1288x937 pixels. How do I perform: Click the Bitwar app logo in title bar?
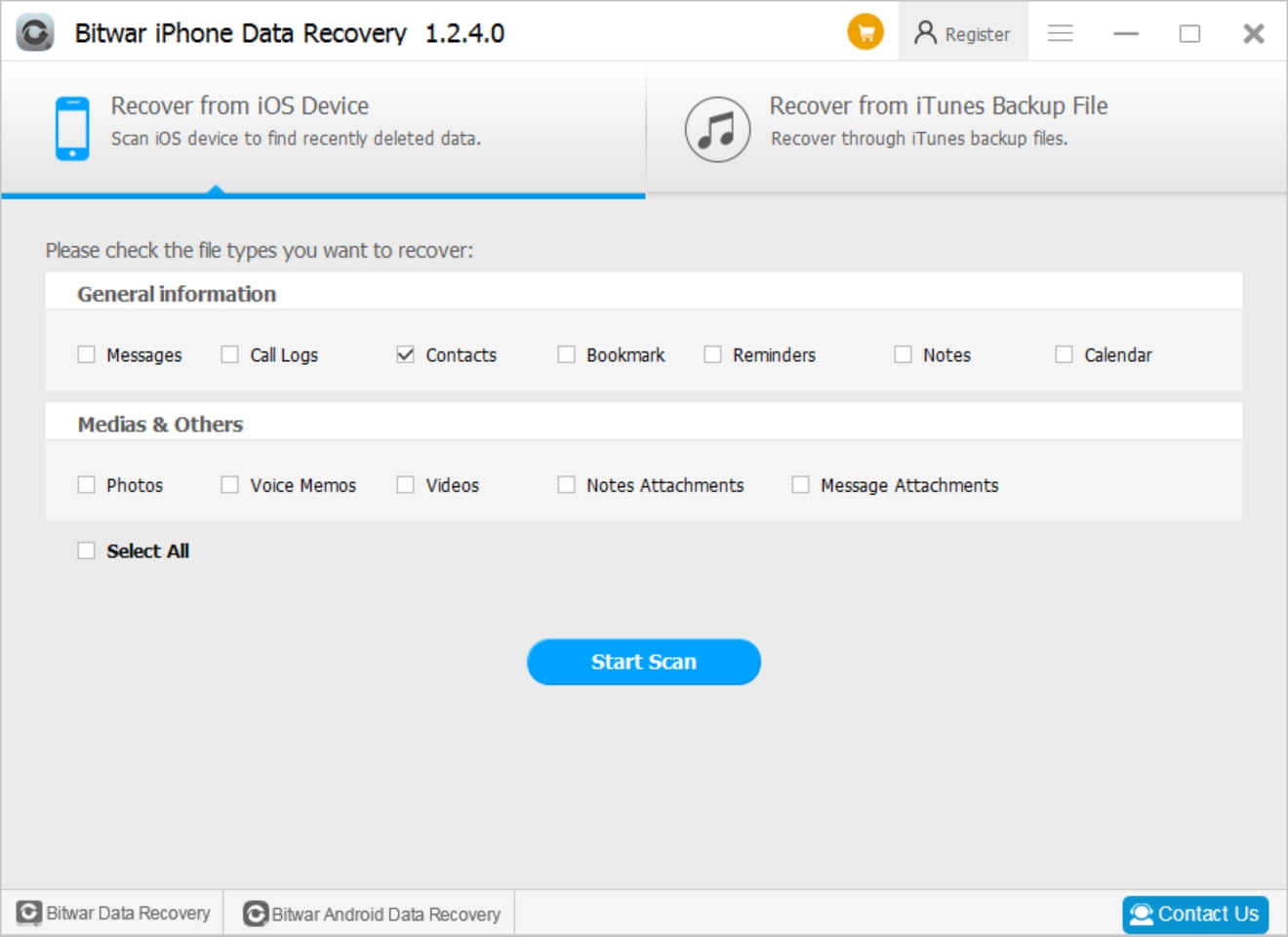35,32
